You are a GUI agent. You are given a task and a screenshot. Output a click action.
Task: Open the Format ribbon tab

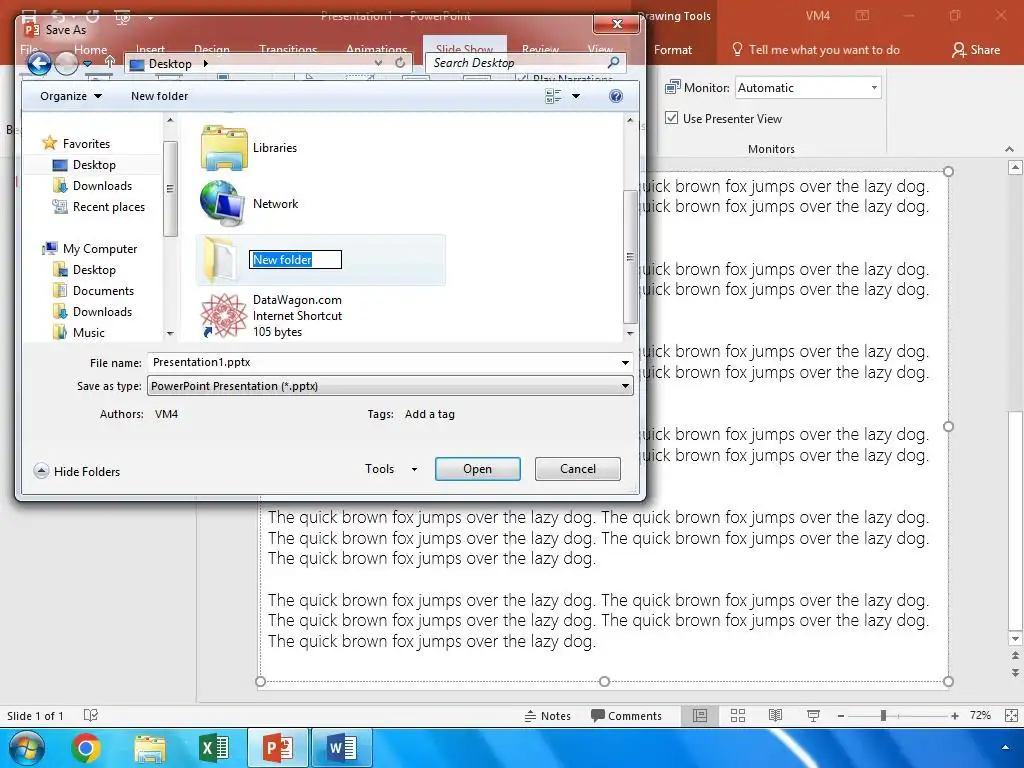click(x=673, y=50)
